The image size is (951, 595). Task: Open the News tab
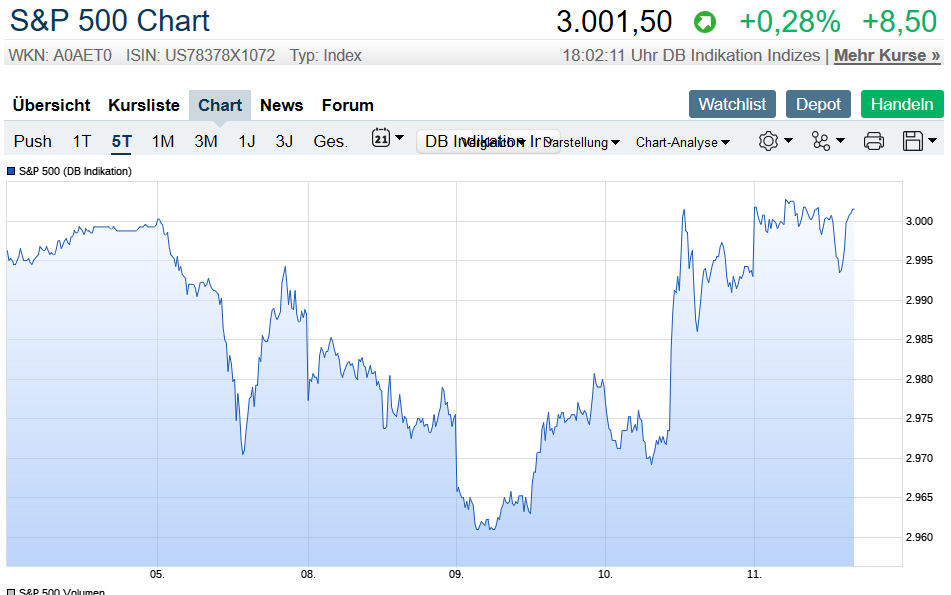(x=281, y=105)
